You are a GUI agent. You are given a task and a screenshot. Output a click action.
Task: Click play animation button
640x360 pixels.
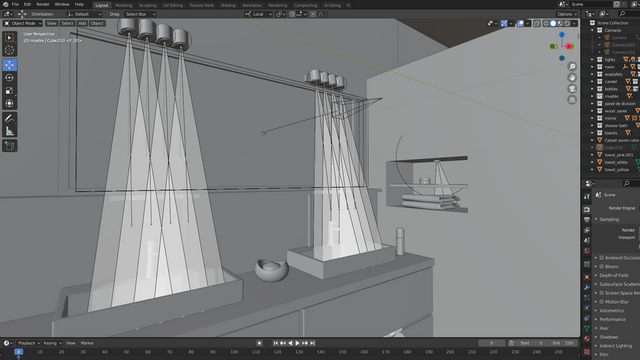(x=297, y=343)
